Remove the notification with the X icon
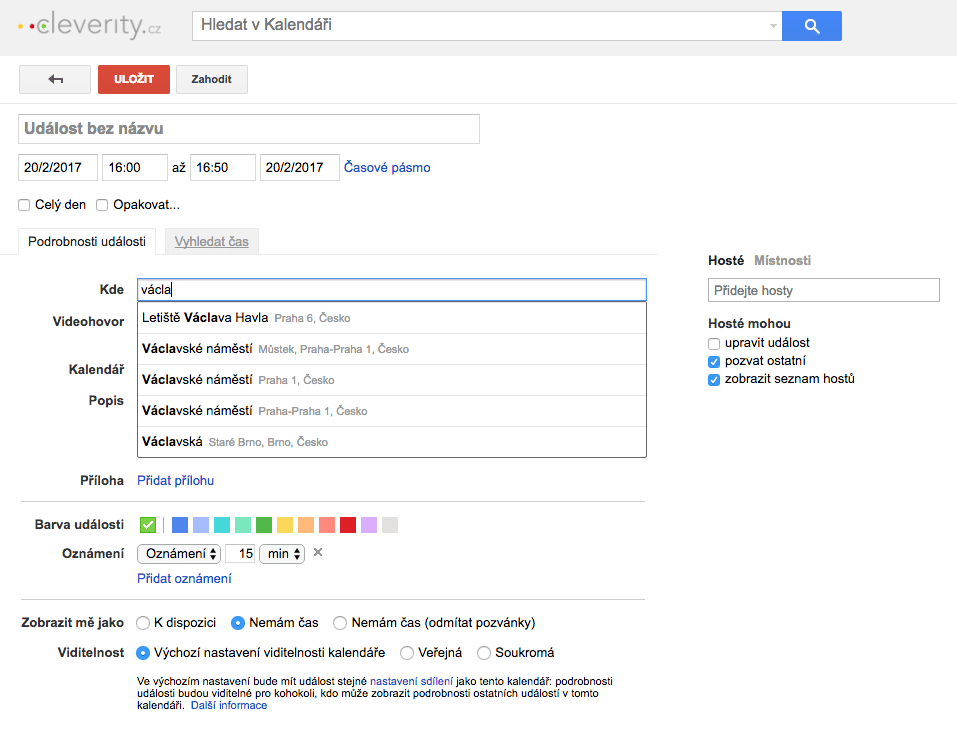Screen dimensions: 957x748 tap(318, 553)
